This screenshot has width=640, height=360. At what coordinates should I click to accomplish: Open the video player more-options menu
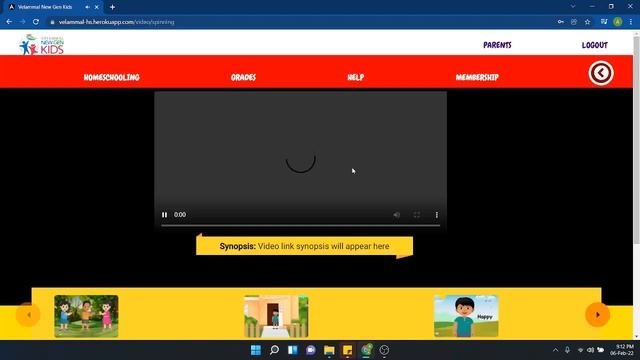tap(436, 215)
